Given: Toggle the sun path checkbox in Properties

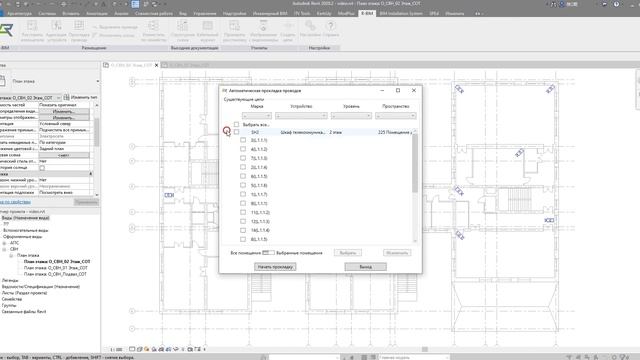Looking at the screenshot, I should click(42, 168).
